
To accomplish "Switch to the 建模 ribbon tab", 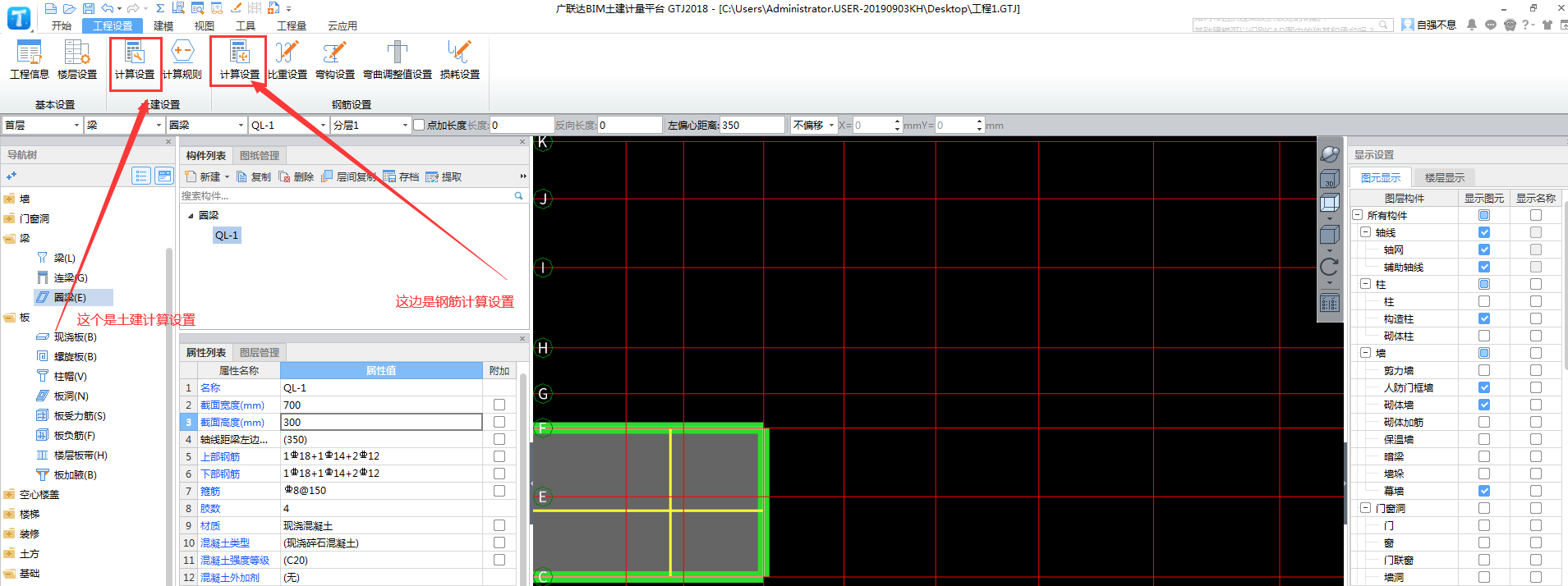I will point(163,25).
